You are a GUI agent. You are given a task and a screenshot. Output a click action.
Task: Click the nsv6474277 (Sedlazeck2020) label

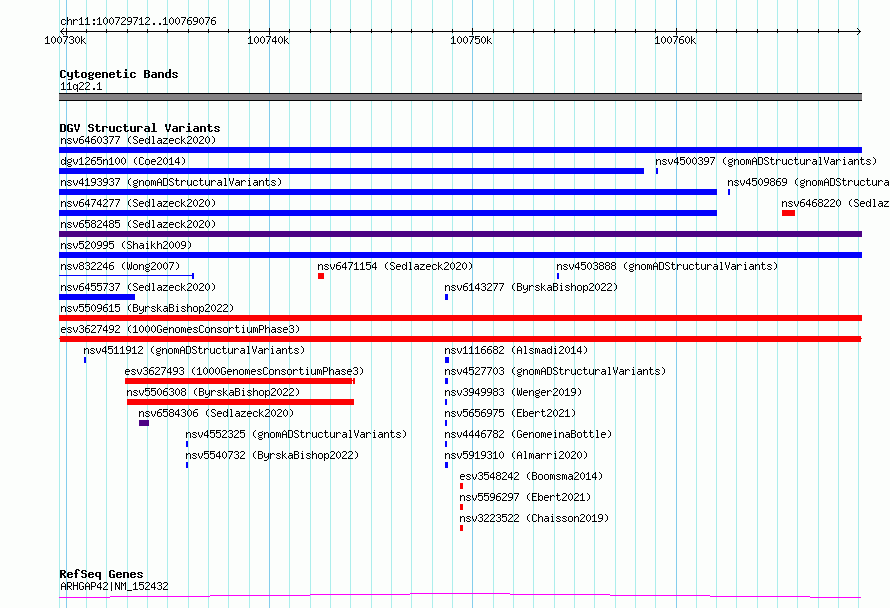138,203
